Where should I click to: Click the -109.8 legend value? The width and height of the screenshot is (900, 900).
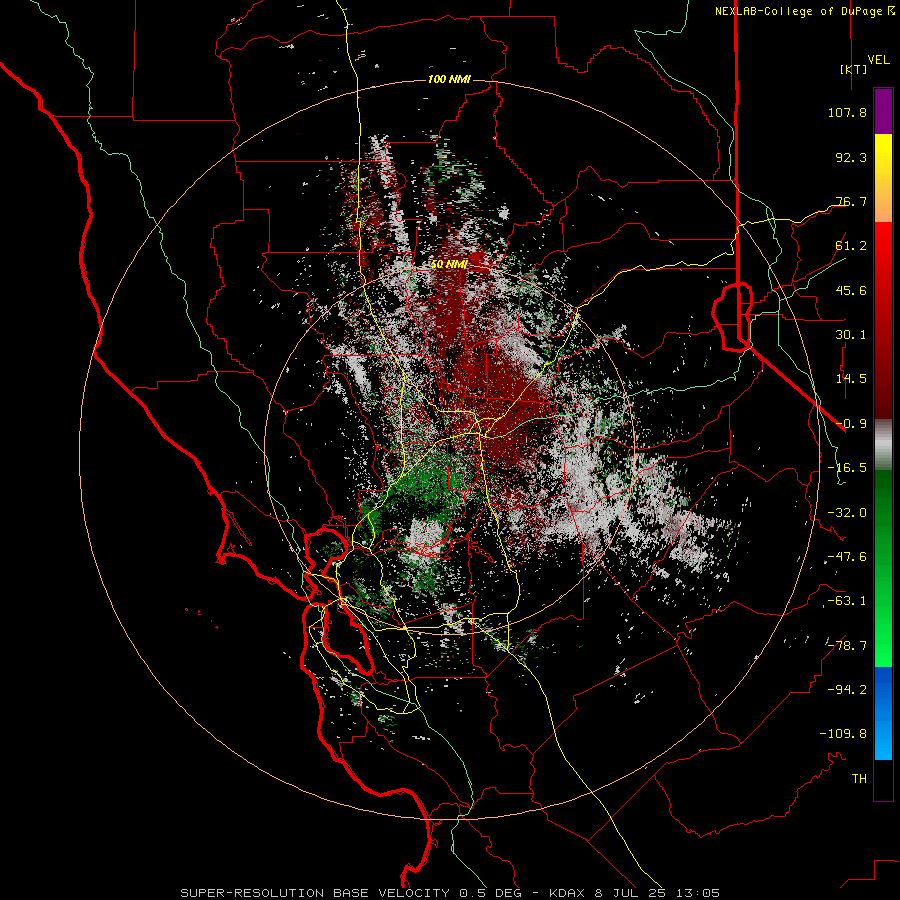point(843,734)
